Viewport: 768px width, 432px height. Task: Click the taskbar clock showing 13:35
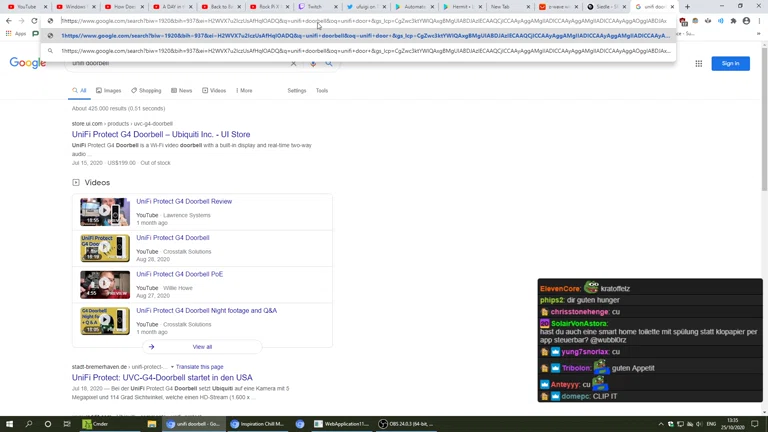pyautogui.click(x=732, y=424)
